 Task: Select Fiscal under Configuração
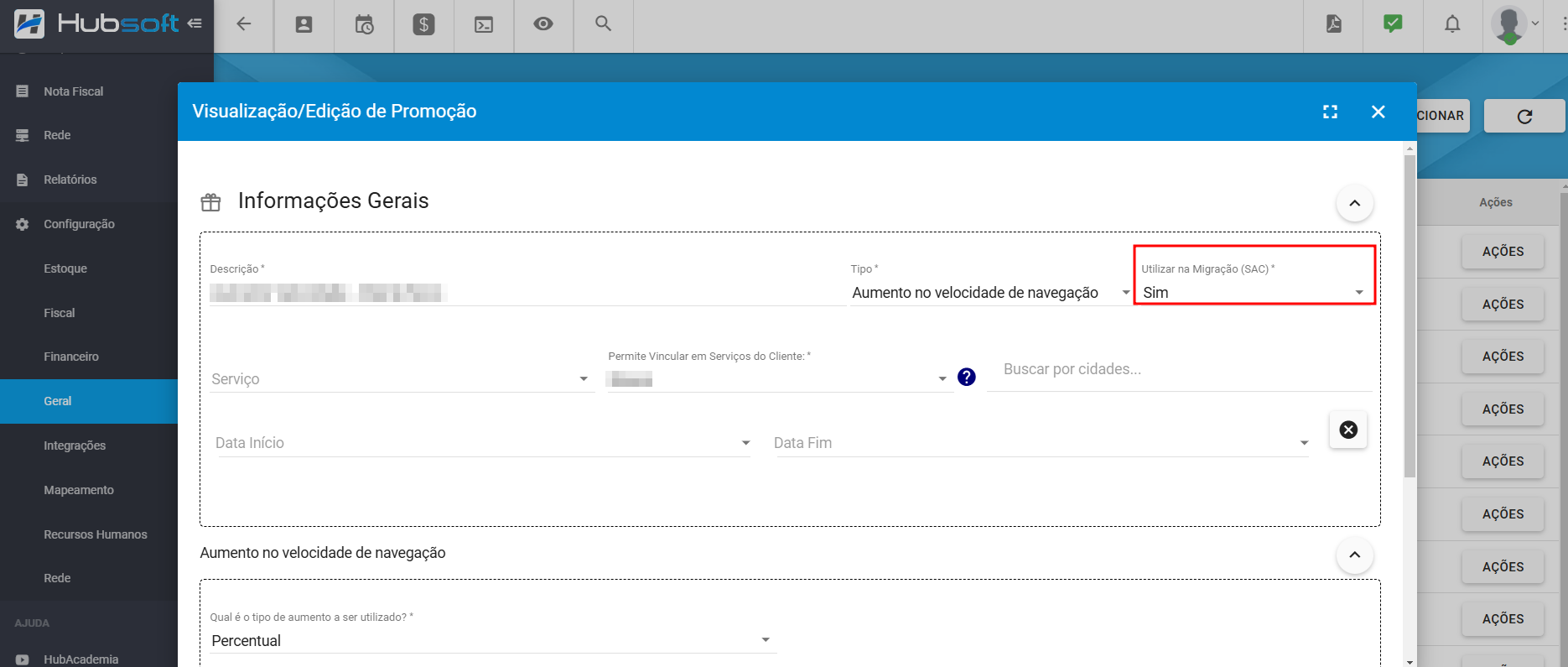point(59,313)
